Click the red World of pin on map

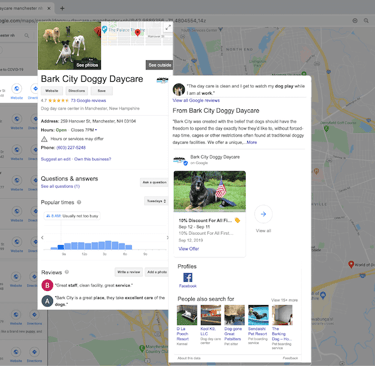pos(351,265)
